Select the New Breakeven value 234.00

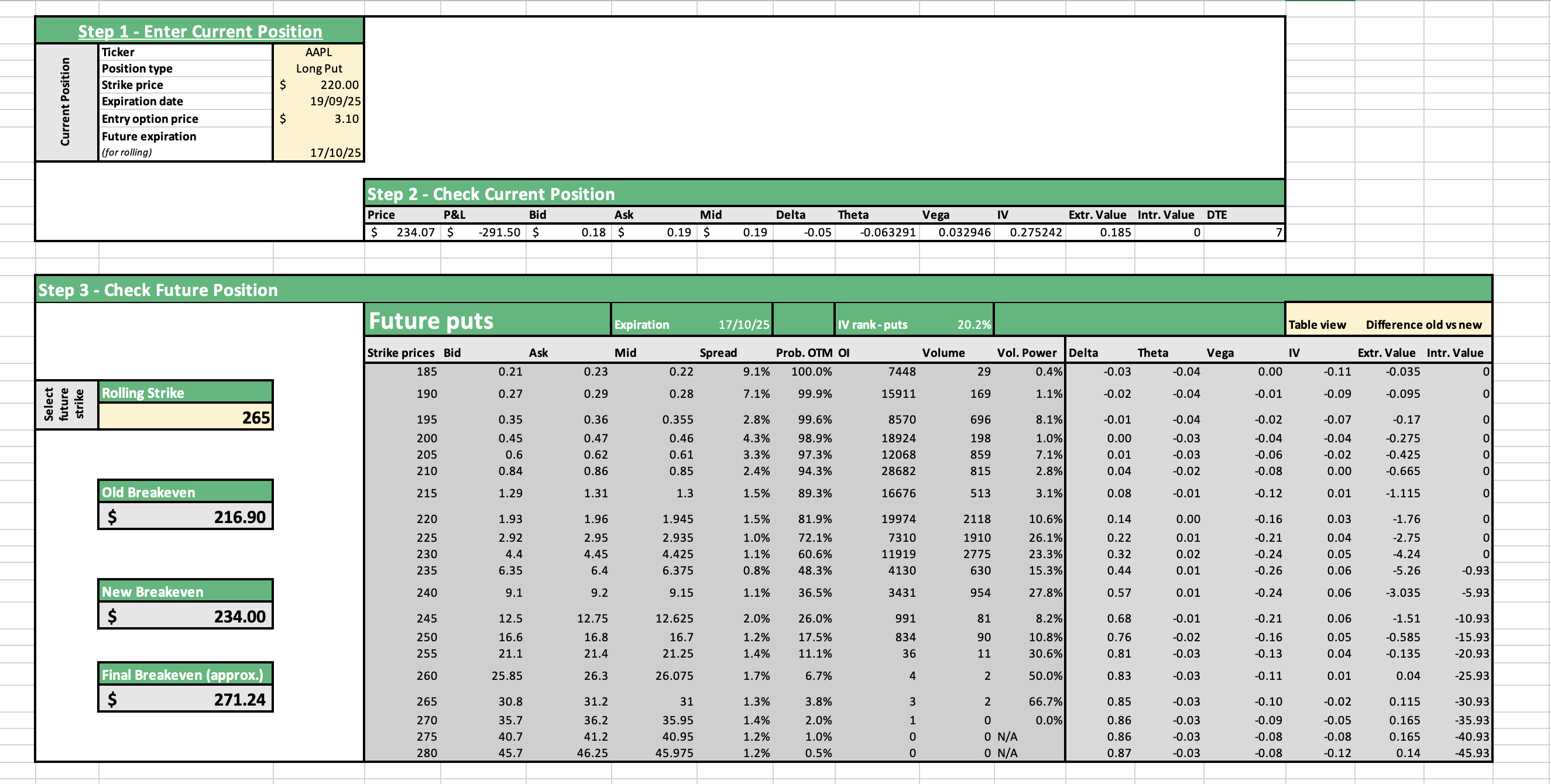point(186,616)
